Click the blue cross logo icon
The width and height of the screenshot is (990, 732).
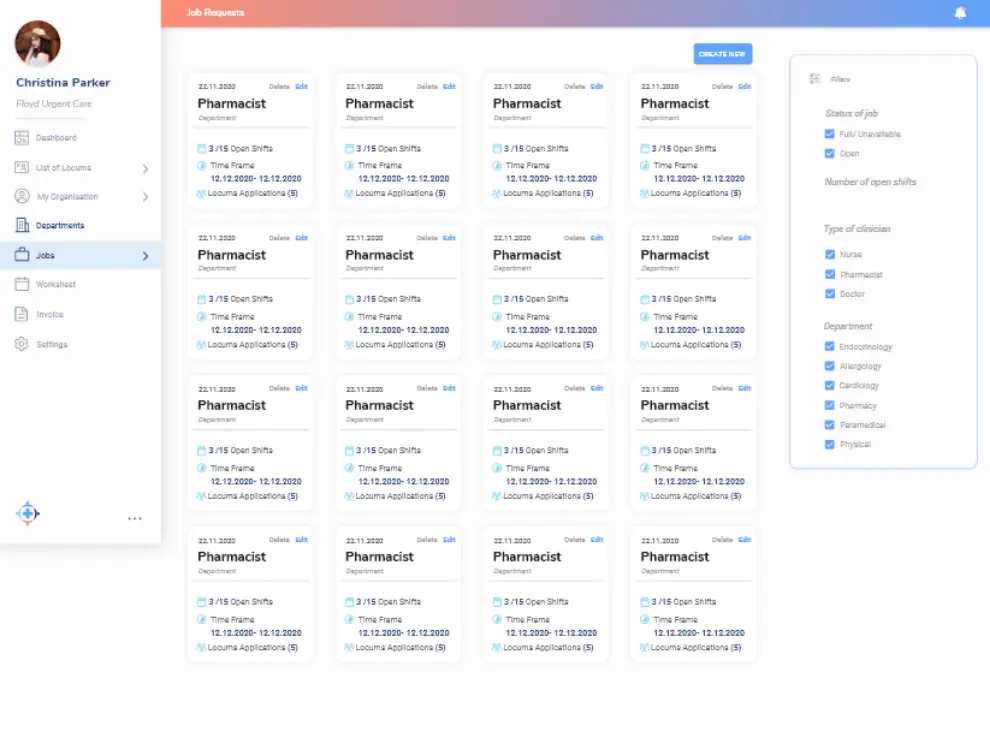coord(27,513)
